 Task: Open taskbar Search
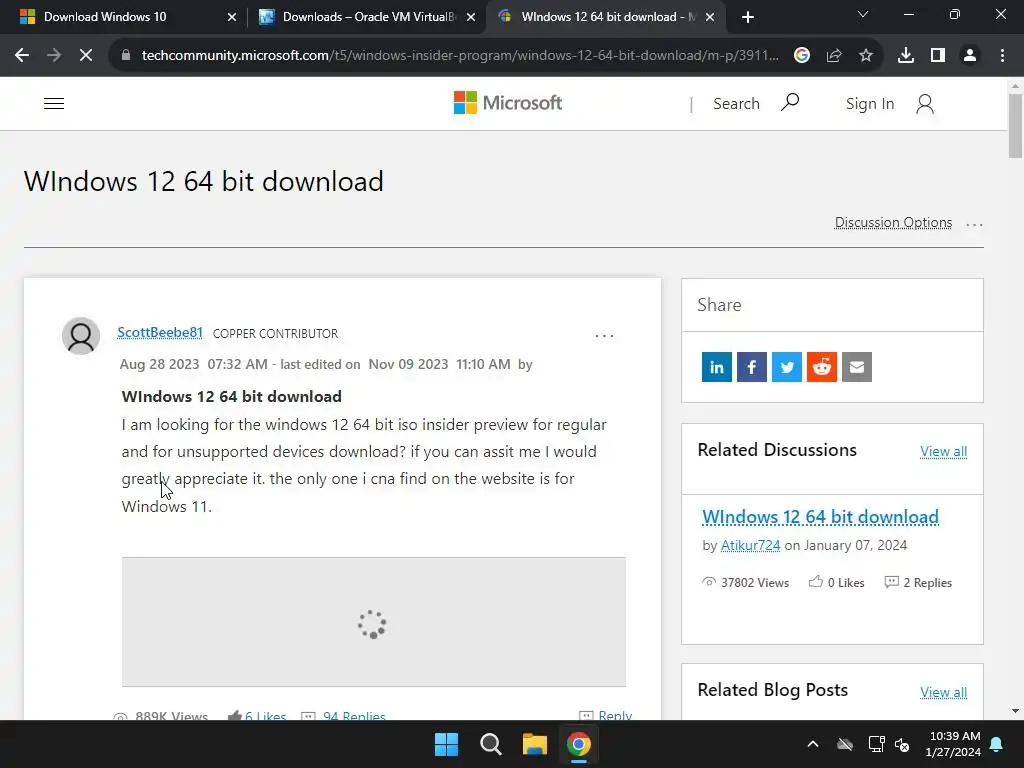pos(490,744)
